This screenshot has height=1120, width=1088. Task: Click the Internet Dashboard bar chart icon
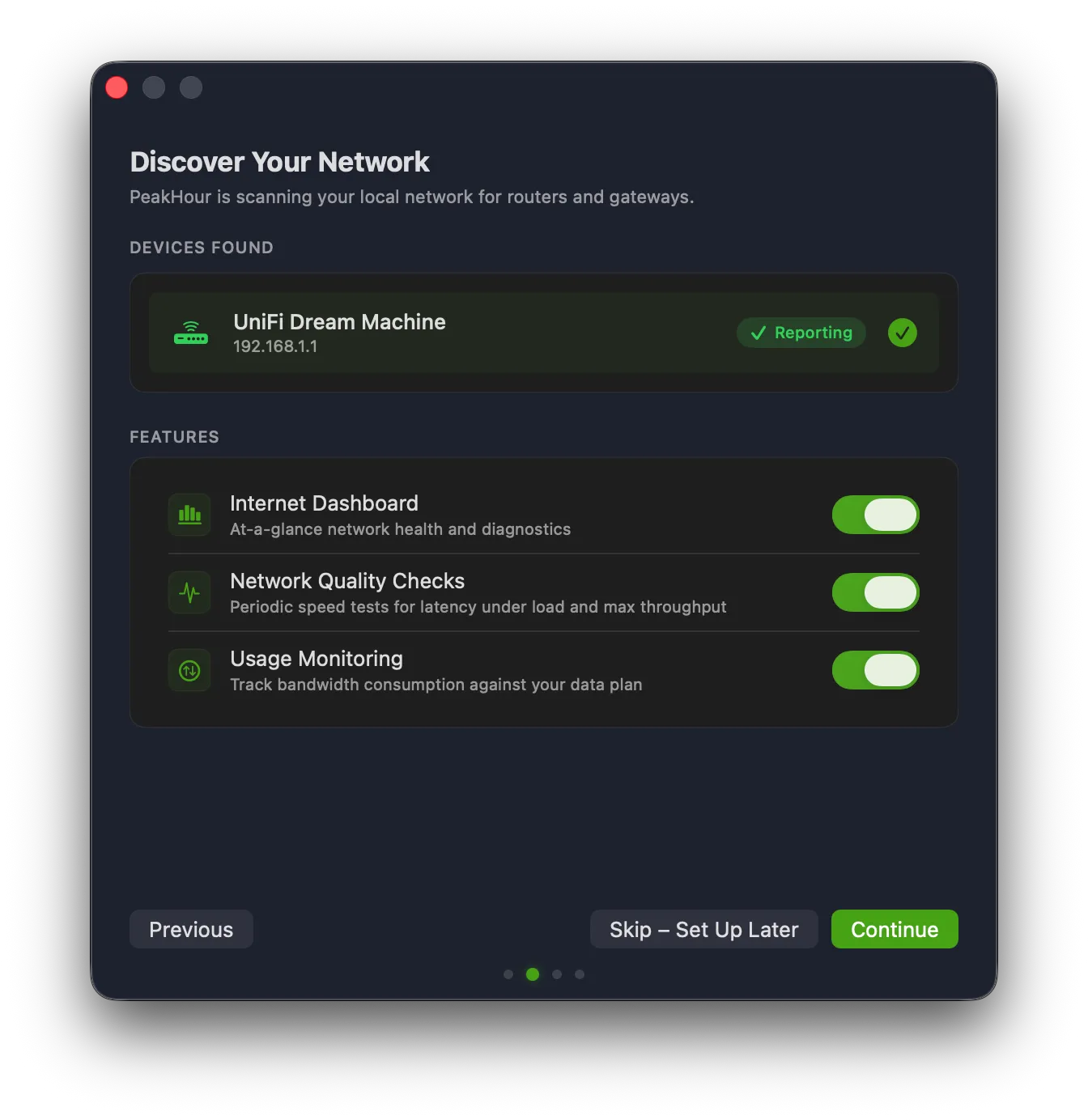coord(189,515)
